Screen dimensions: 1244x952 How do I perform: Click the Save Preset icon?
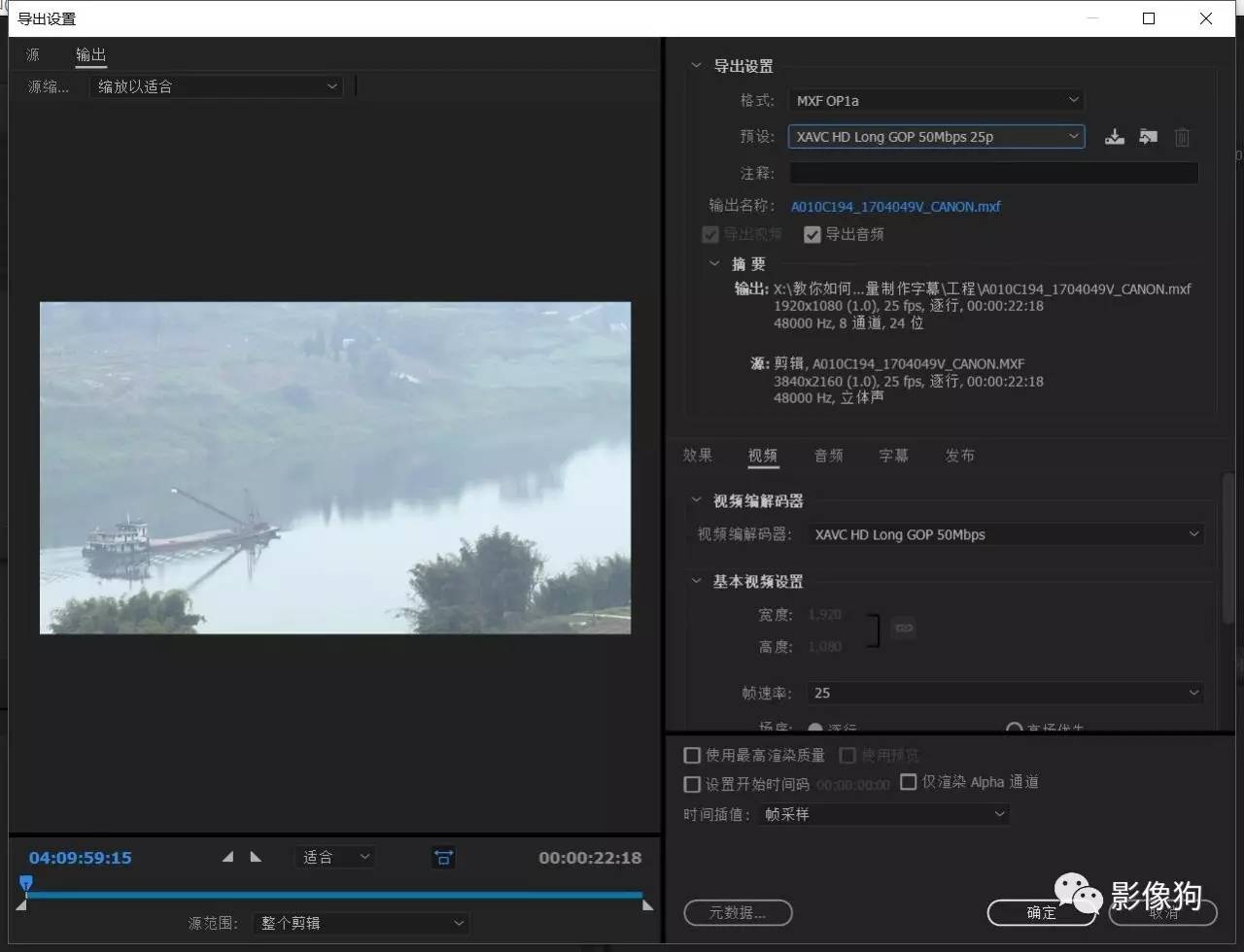[x=1114, y=136]
